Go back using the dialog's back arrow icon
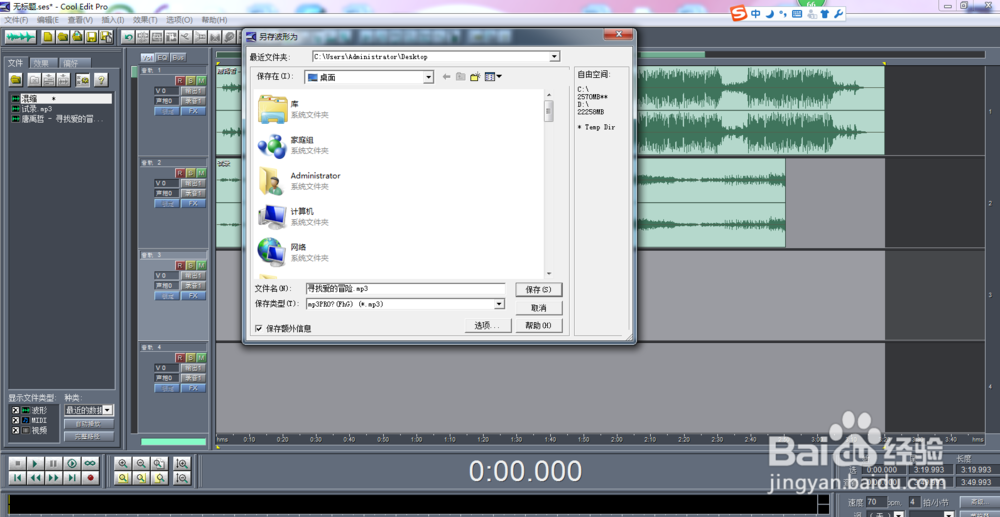 (x=446, y=77)
